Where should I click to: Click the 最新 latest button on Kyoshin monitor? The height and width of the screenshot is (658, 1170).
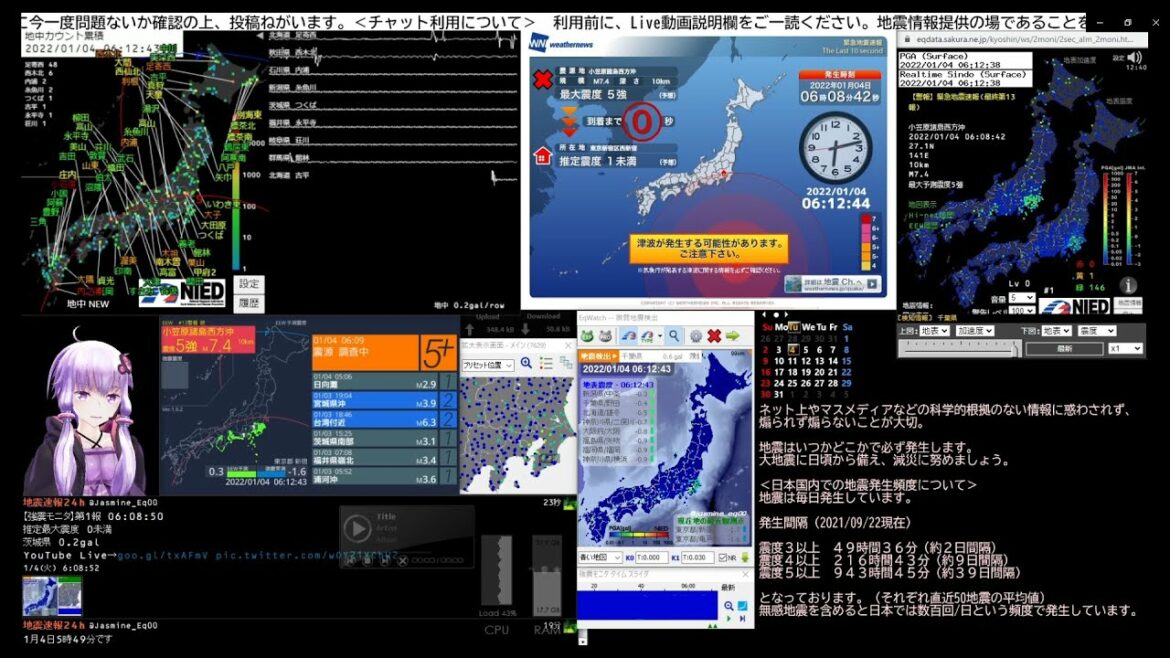tap(1064, 348)
